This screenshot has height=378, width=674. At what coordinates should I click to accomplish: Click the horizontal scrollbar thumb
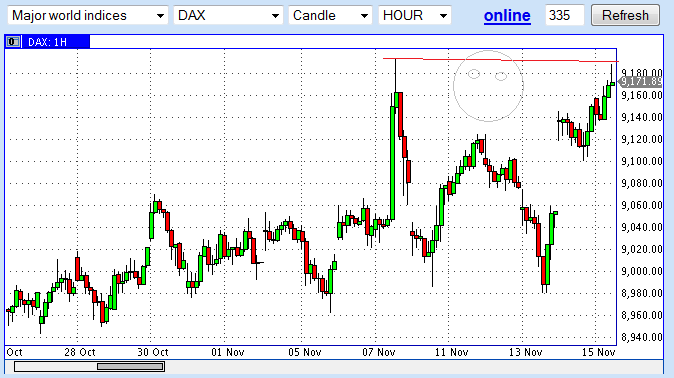[x=130, y=366]
